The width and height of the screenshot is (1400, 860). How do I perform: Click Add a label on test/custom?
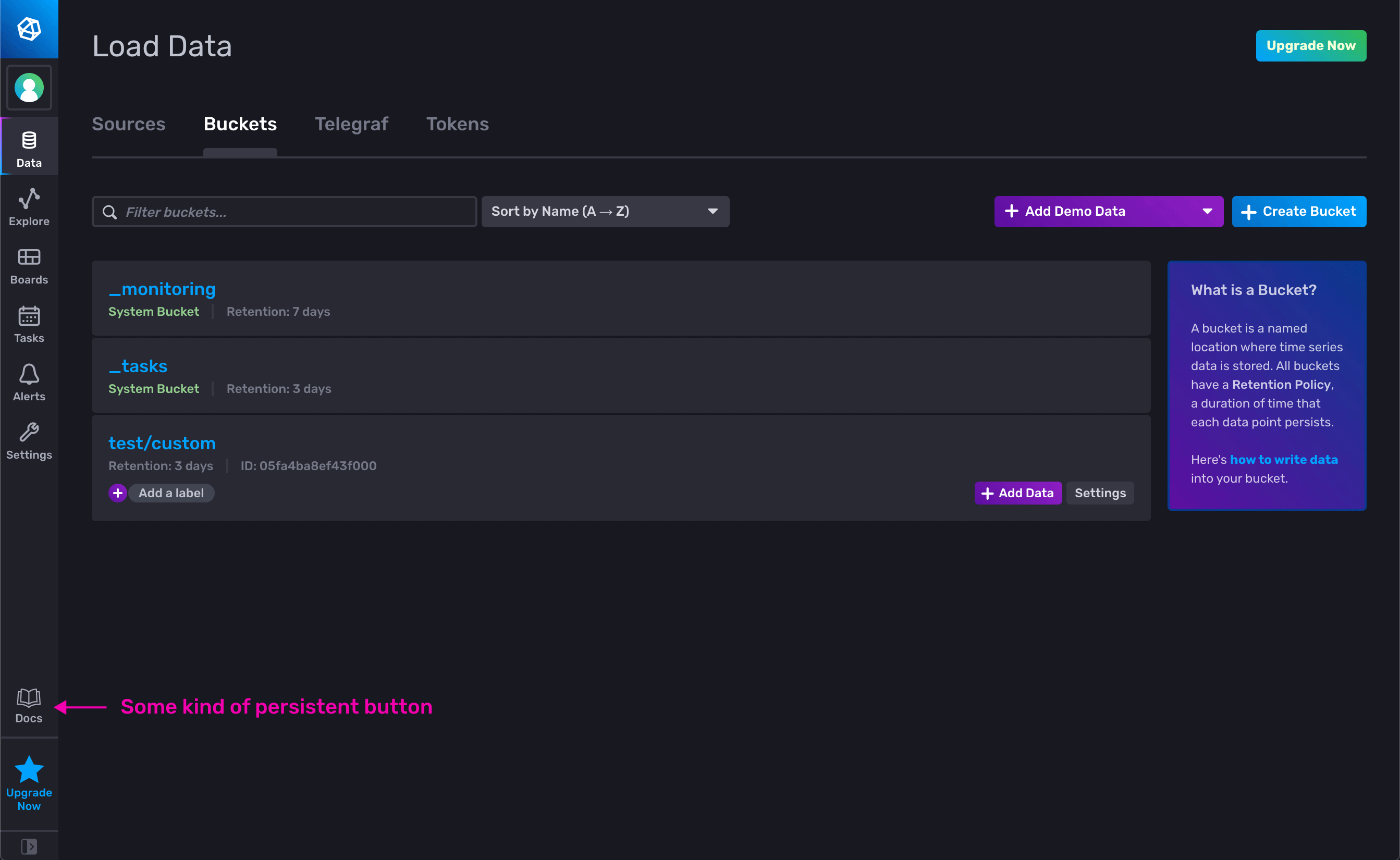pos(171,493)
